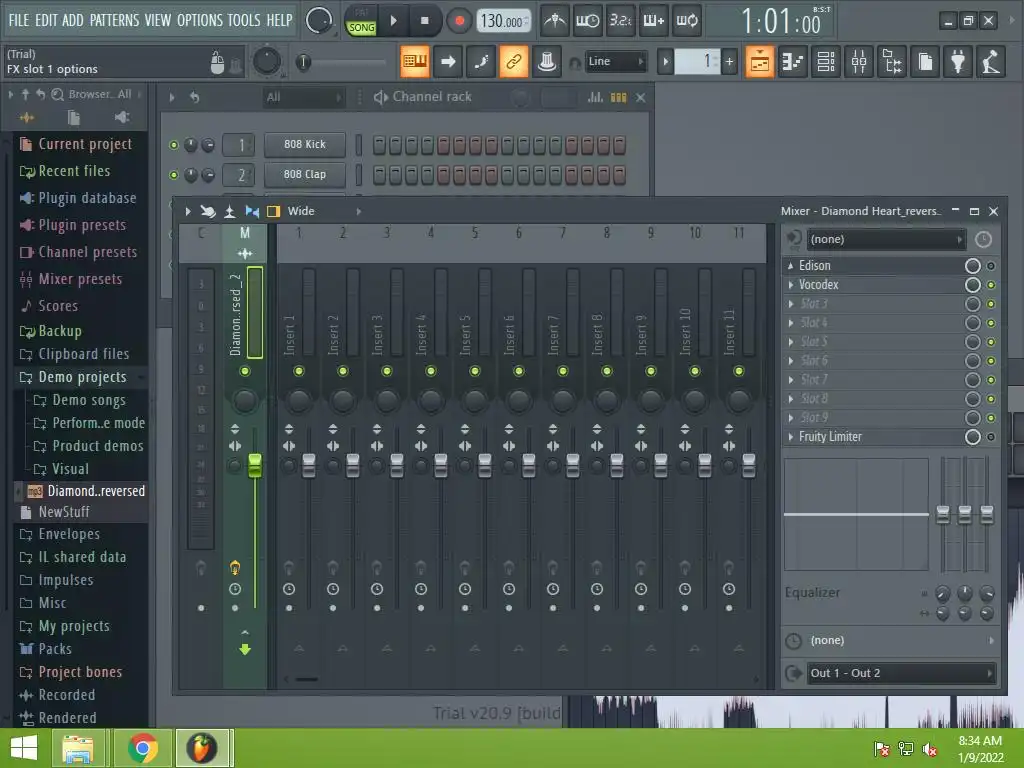Viewport: 1024px width, 768px height.
Task: Open the channel rack view icon
Action: [x=826, y=62]
